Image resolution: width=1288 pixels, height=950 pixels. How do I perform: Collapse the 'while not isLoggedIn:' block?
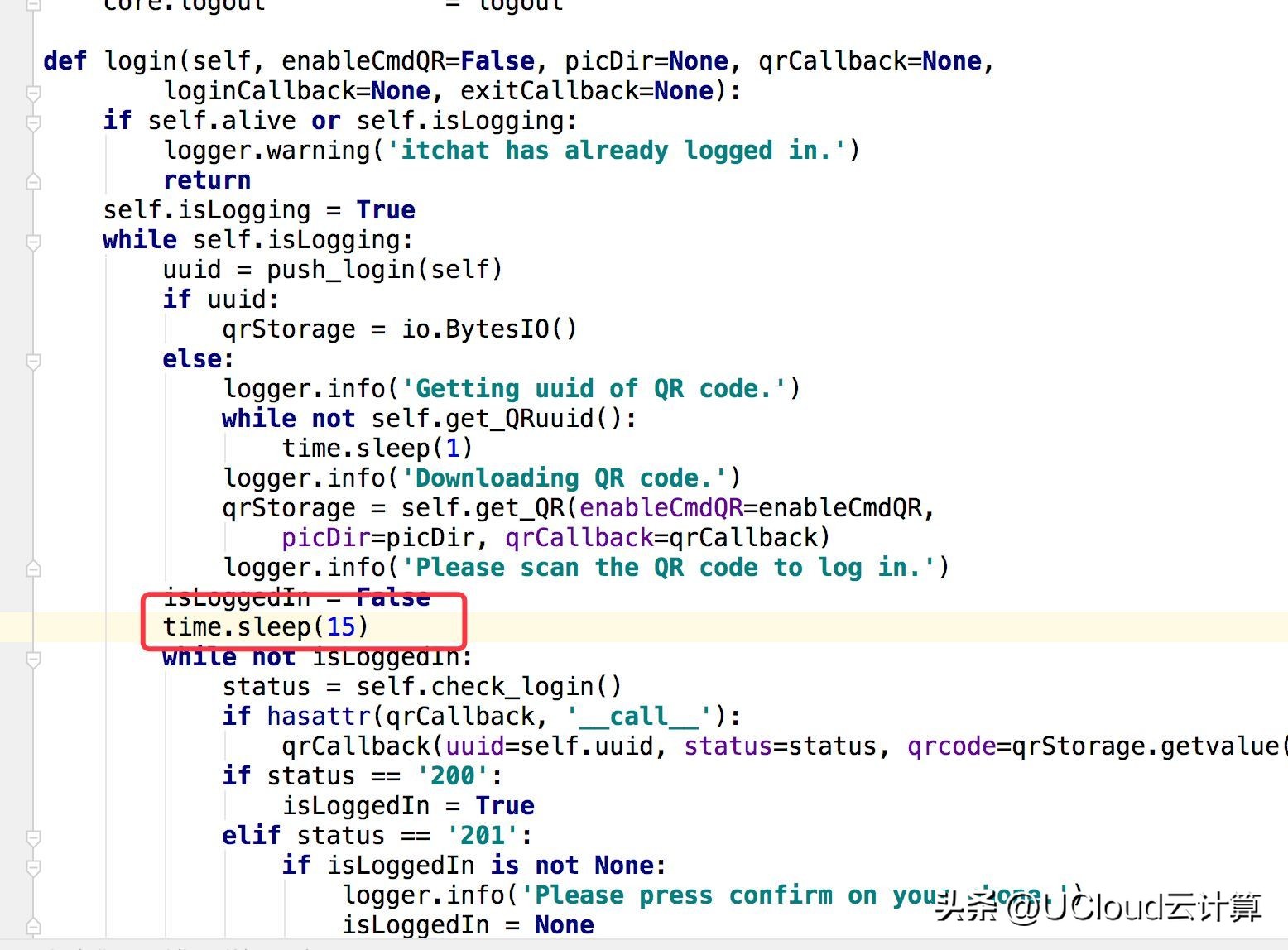point(33,660)
